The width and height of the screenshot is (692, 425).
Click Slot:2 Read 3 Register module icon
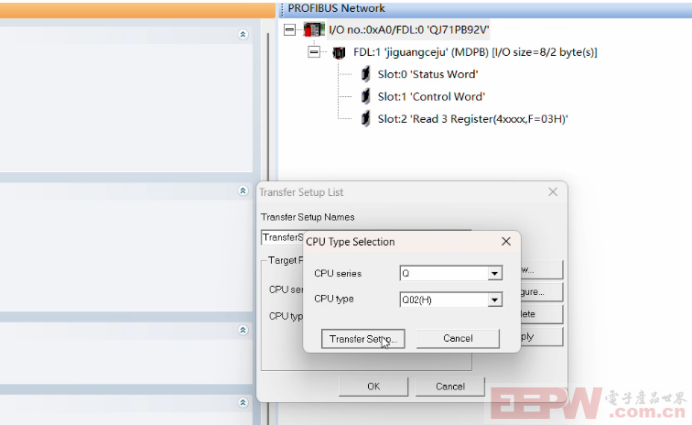point(365,119)
